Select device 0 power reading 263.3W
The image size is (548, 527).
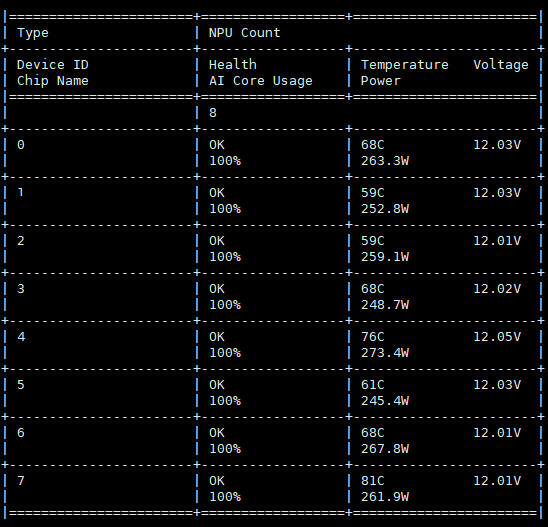[x=385, y=161]
